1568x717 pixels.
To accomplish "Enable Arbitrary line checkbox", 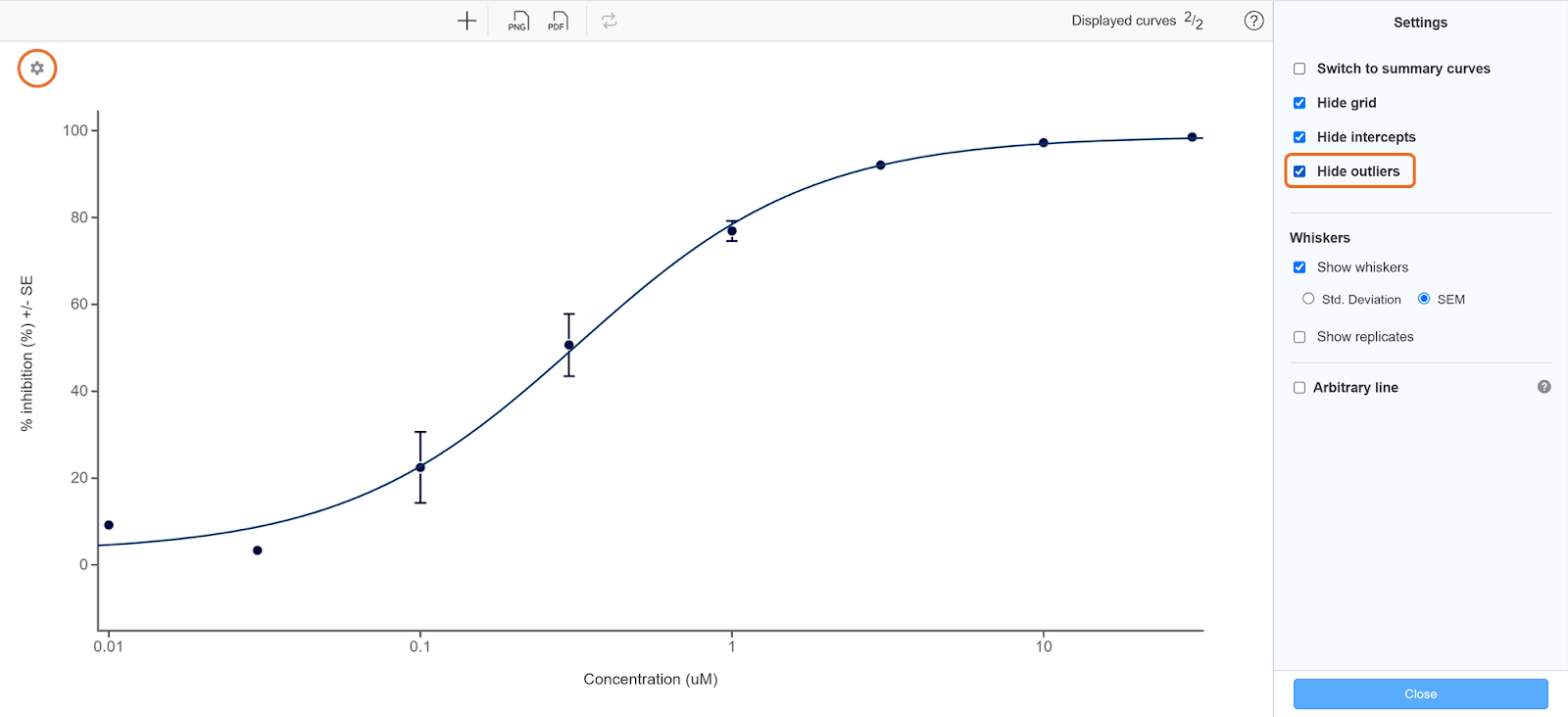I will (x=1299, y=388).
